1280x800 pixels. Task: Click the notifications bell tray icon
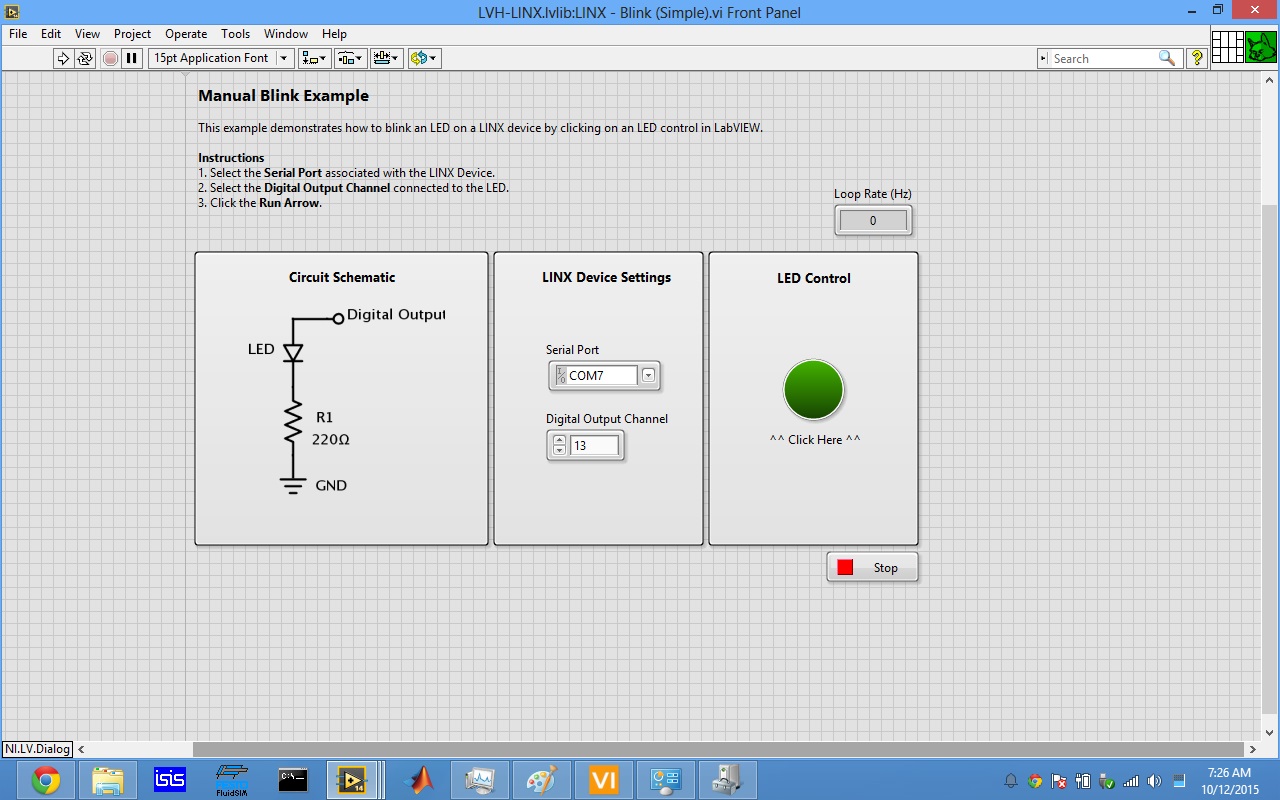1011,781
